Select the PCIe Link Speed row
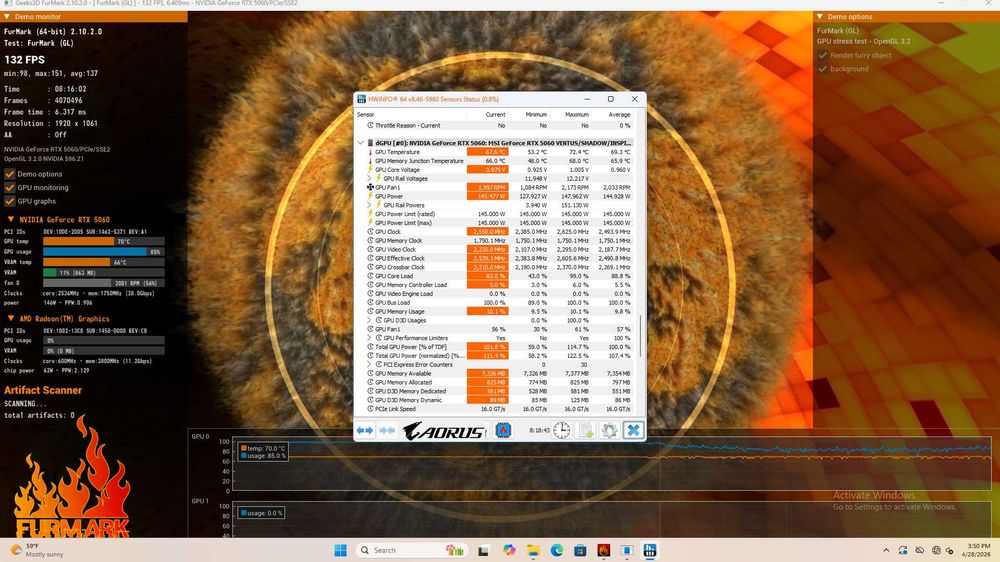The image size is (1000, 562). pyautogui.click(x=500, y=409)
